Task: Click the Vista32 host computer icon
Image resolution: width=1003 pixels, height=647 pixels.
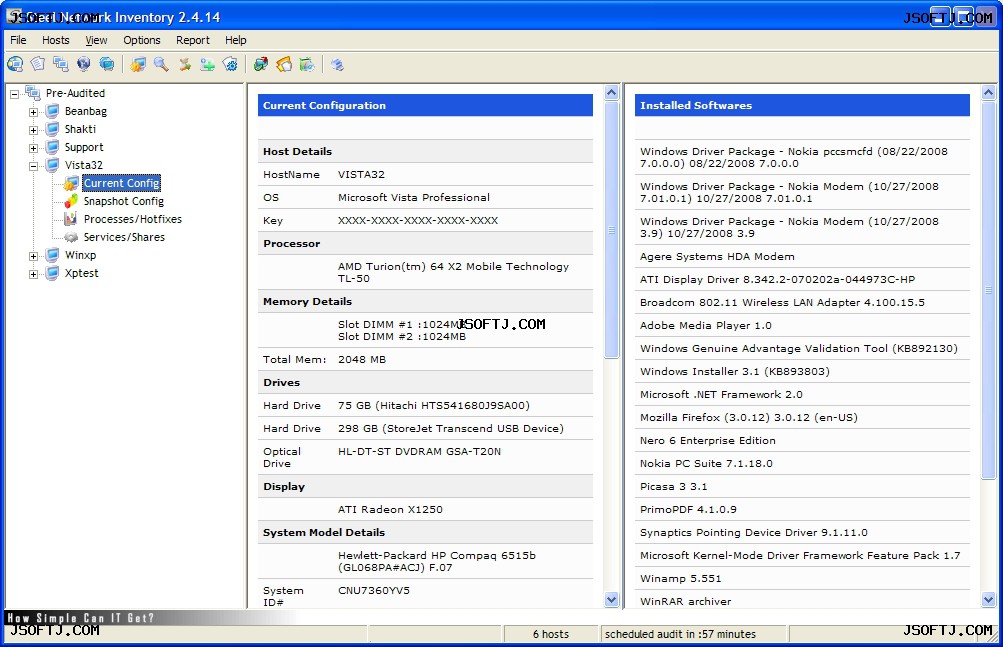Action: point(52,165)
